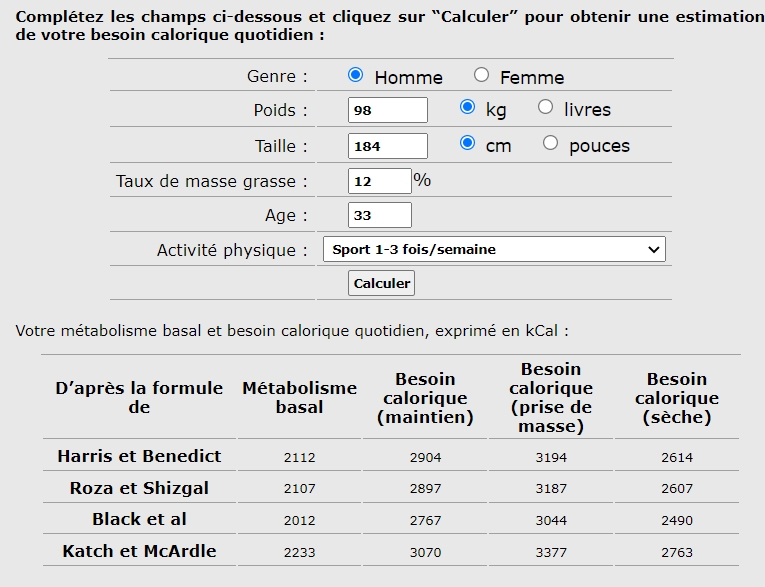Click the Métabolisme basal column header
This screenshot has height=587, width=765.
coord(299,397)
